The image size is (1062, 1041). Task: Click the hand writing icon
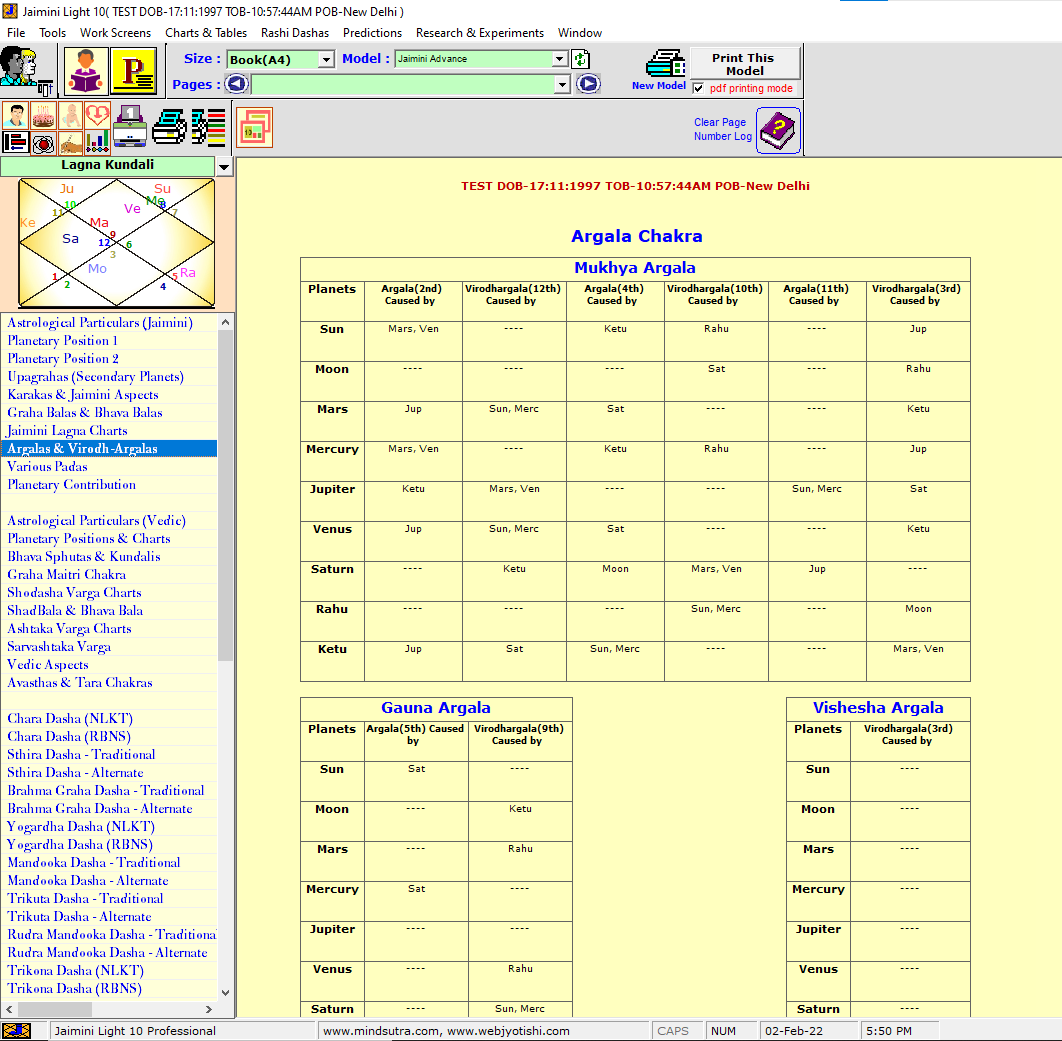pos(71,143)
